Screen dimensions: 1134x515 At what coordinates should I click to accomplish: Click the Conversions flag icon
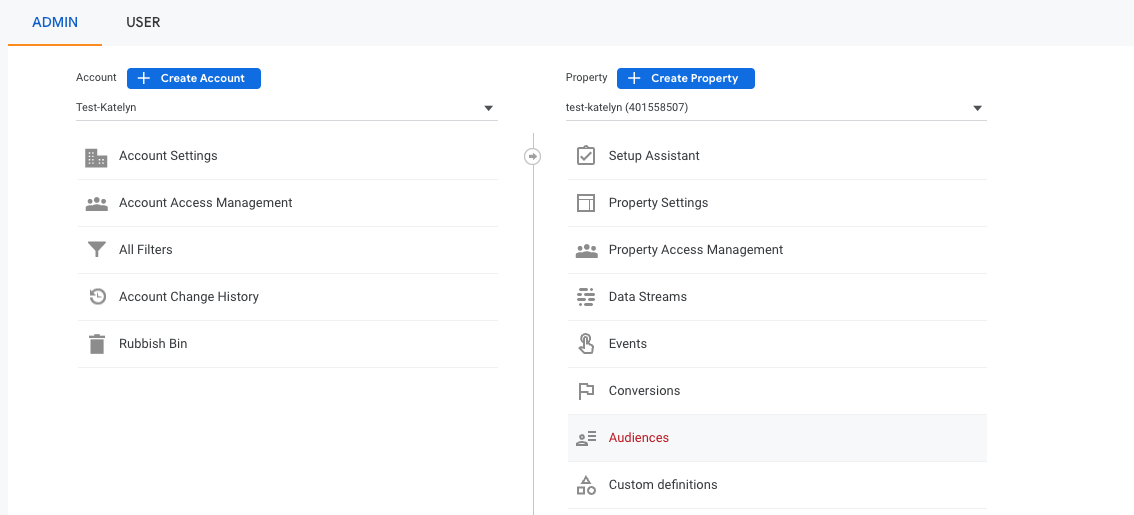pyautogui.click(x=586, y=391)
